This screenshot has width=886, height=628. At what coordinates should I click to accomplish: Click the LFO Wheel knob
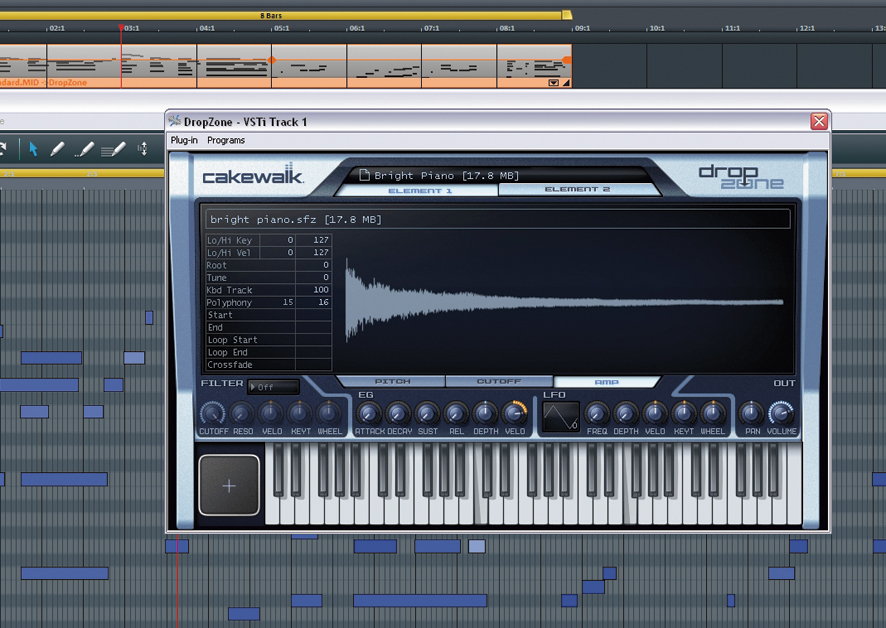(x=713, y=414)
